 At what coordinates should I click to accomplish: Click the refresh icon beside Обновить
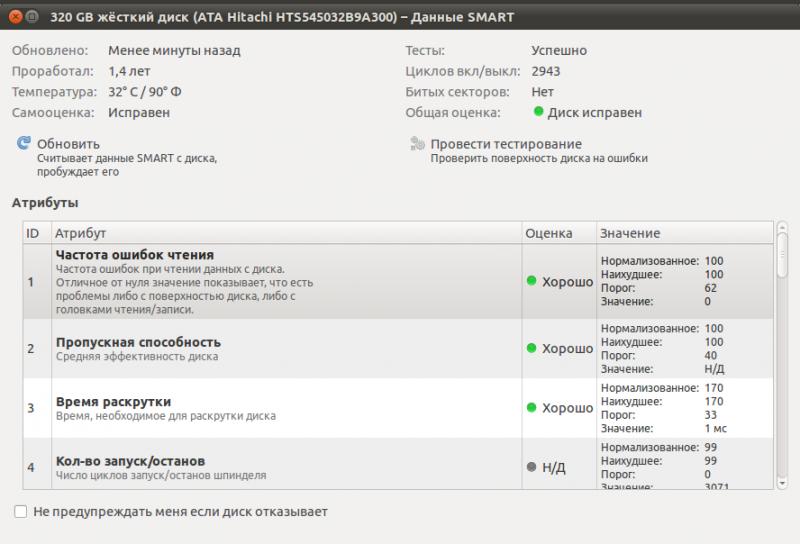tap(23, 143)
